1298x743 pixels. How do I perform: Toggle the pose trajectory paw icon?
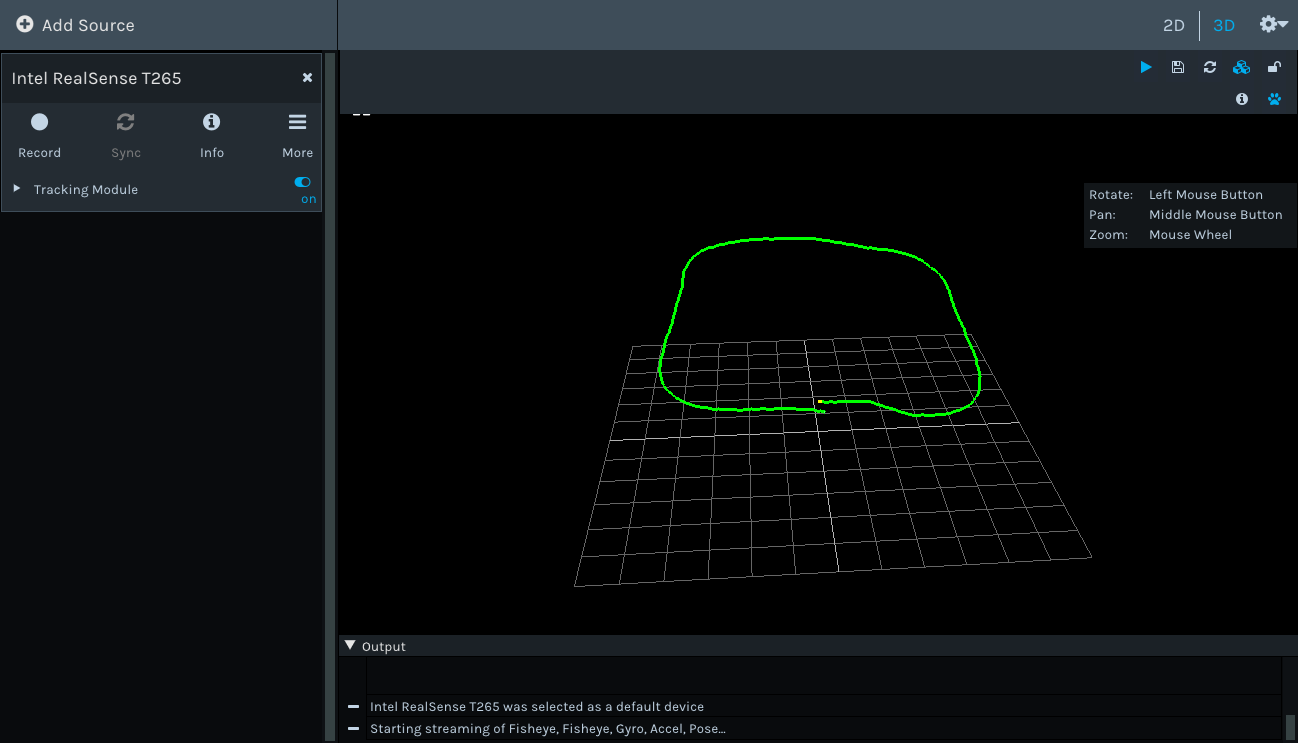1274,99
